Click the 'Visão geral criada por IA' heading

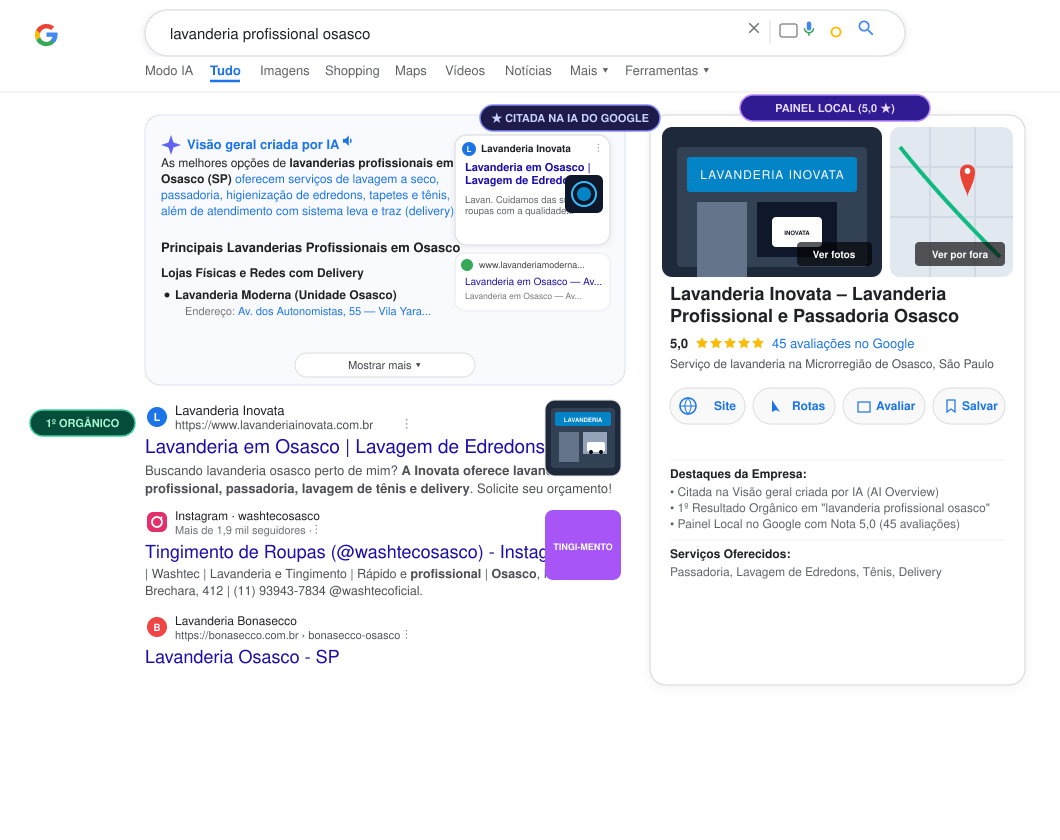point(262,145)
